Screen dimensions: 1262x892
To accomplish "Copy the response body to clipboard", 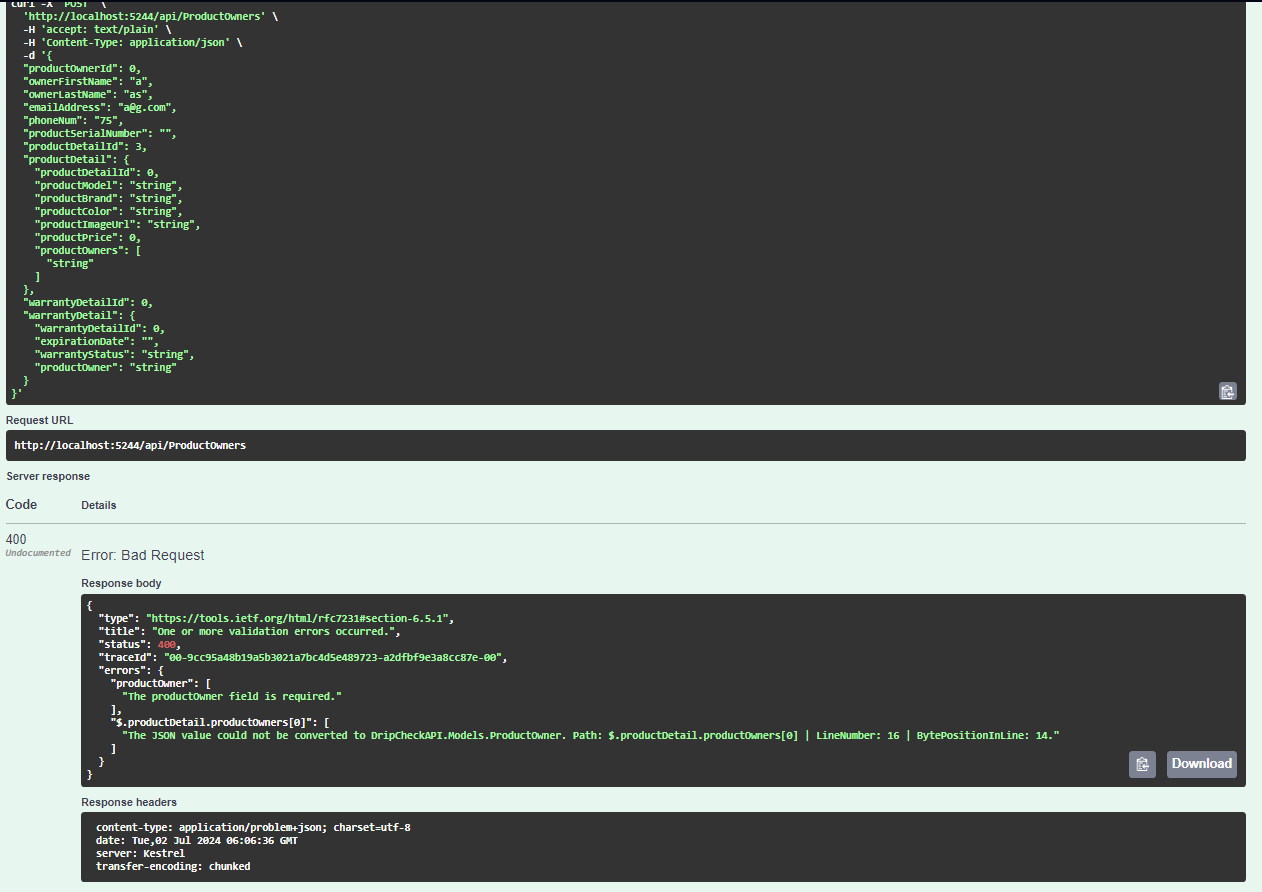I will [x=1142, y=764].
